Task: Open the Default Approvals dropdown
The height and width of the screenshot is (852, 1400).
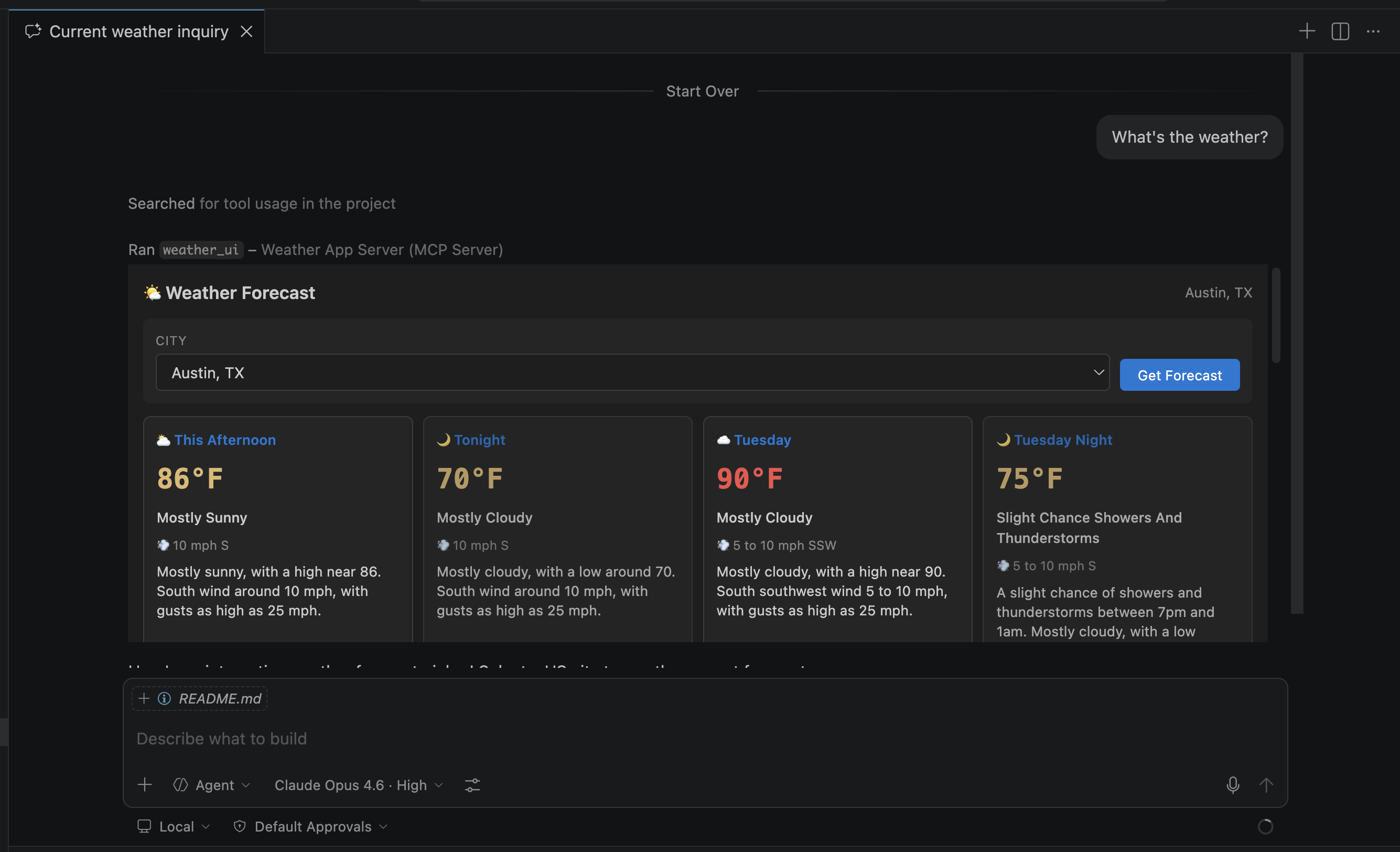Action: 311,826
